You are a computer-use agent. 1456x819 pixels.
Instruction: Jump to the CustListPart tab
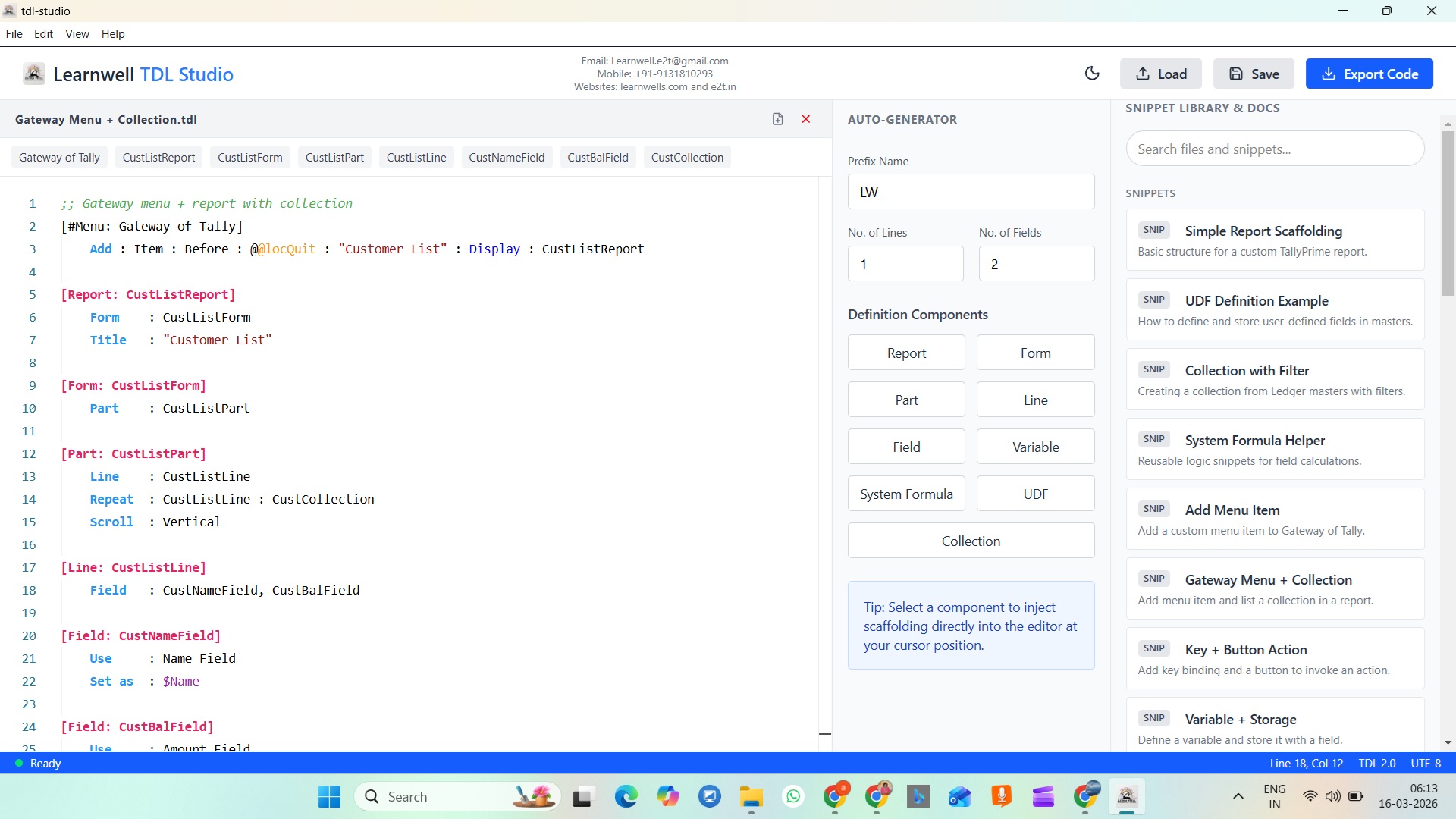(x=334, y=158)
